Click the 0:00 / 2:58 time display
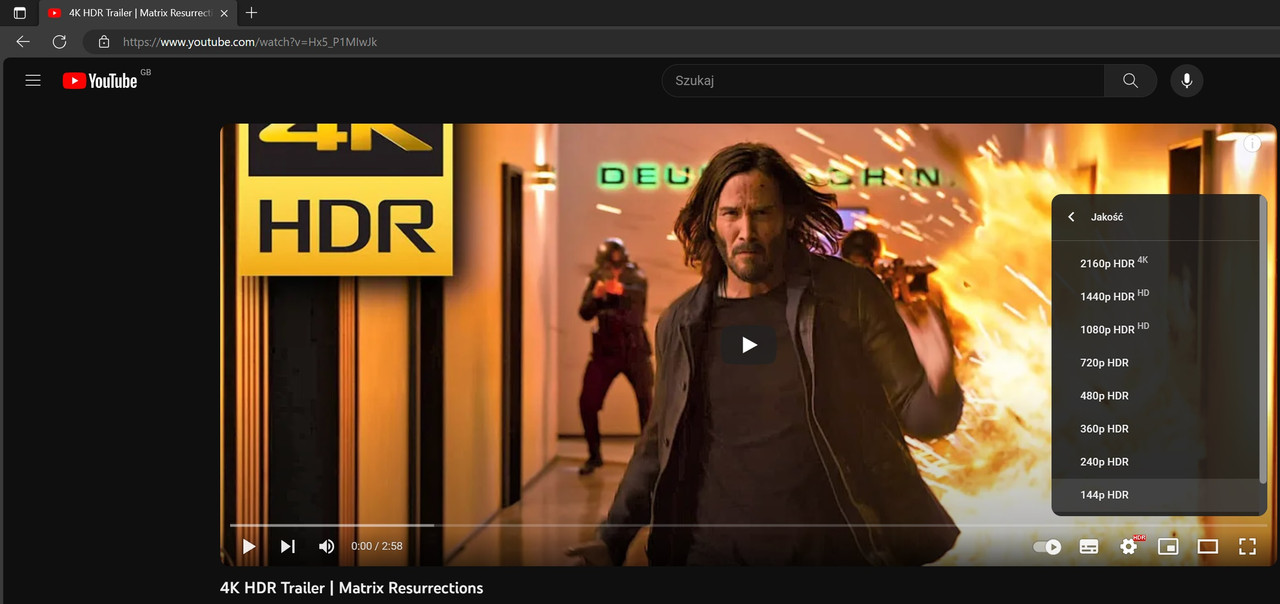This screenshot has height=604, width=1280. (x=377, y=546)
